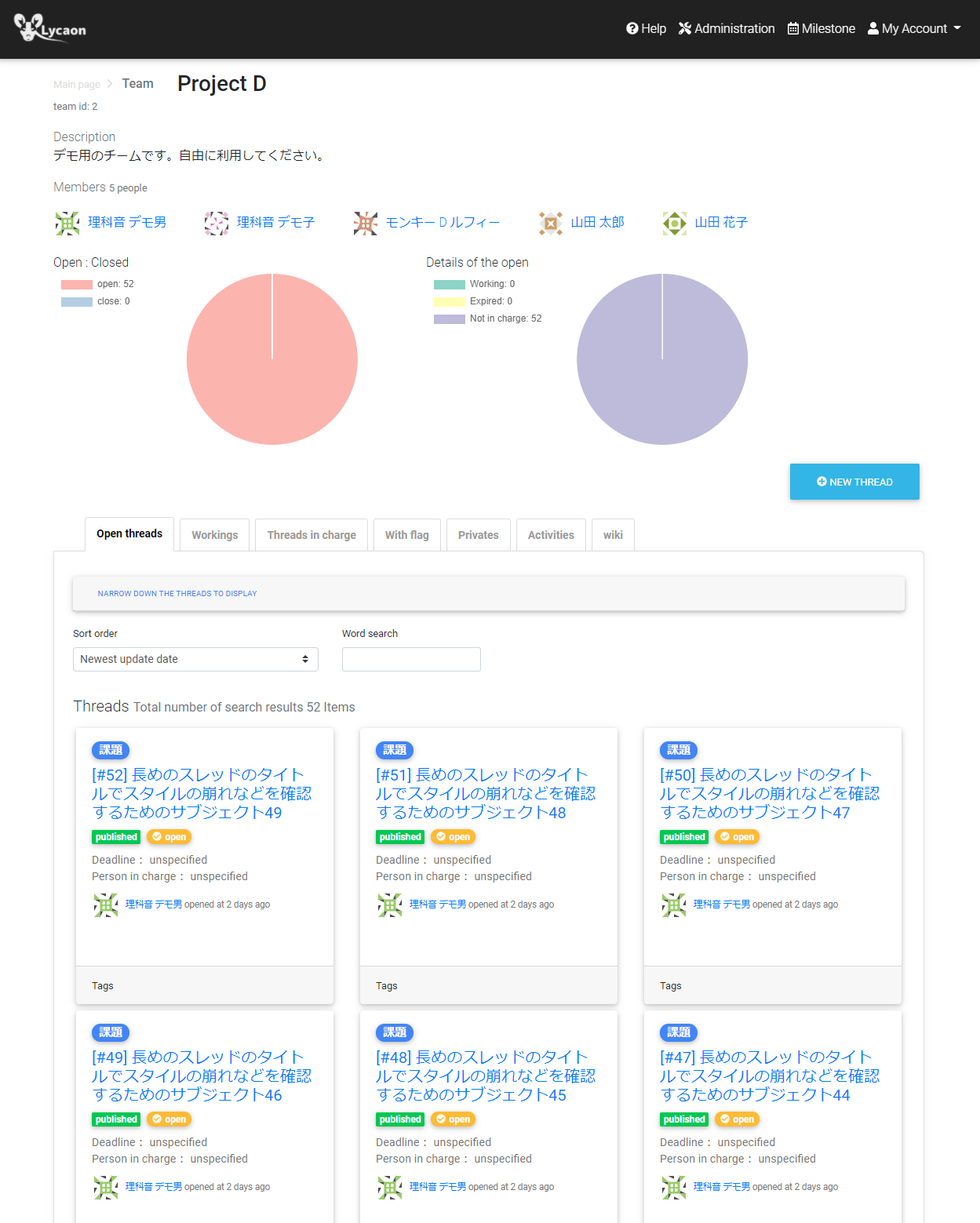The height and width of the screenshot is (1223, 980).
Task: Click avatar of member 山田 太郎
Action: (x=551, y=223)
